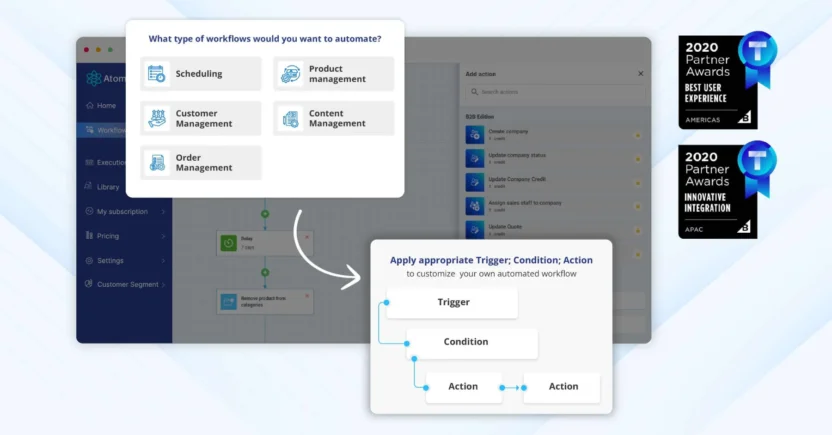Click yellow dot beside Create company
The width and height of the screenshot is (832, 435).
[638, 136]
